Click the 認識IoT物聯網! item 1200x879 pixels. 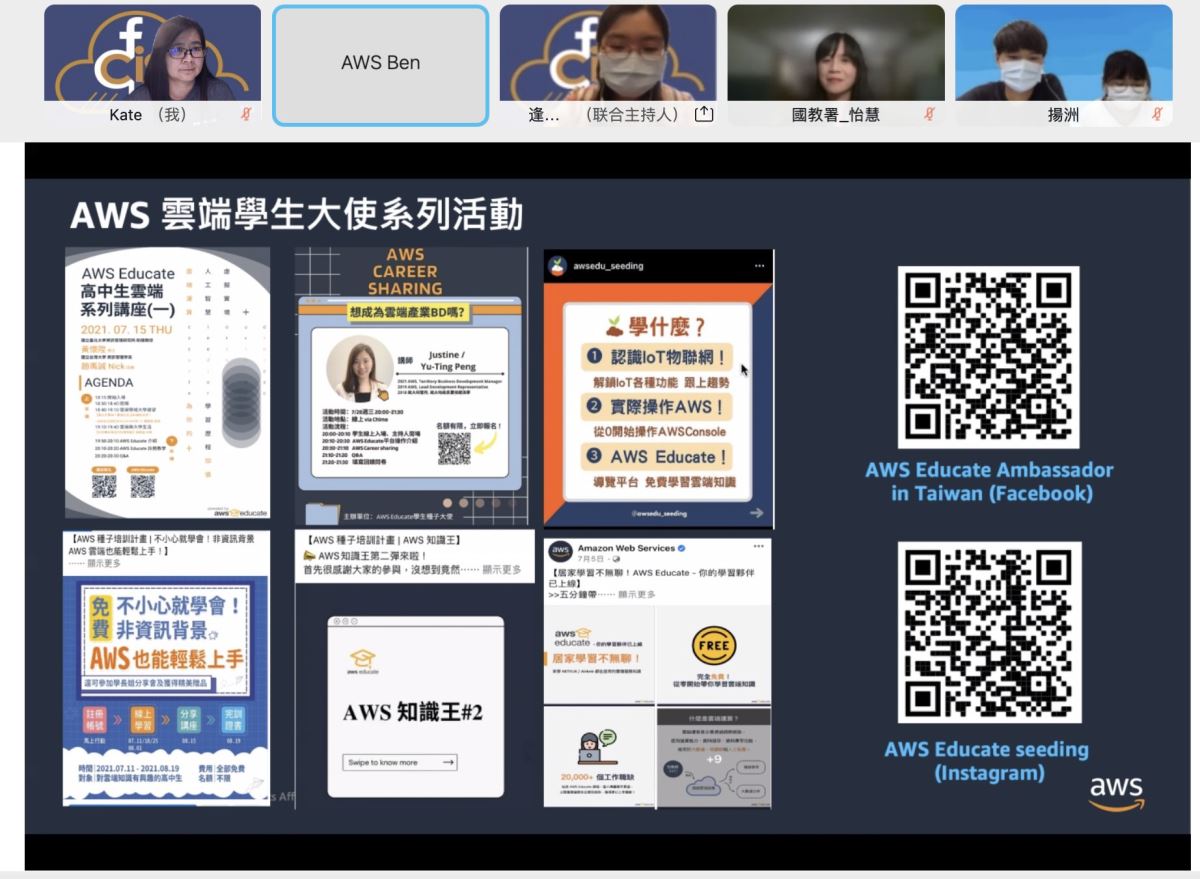657,357
